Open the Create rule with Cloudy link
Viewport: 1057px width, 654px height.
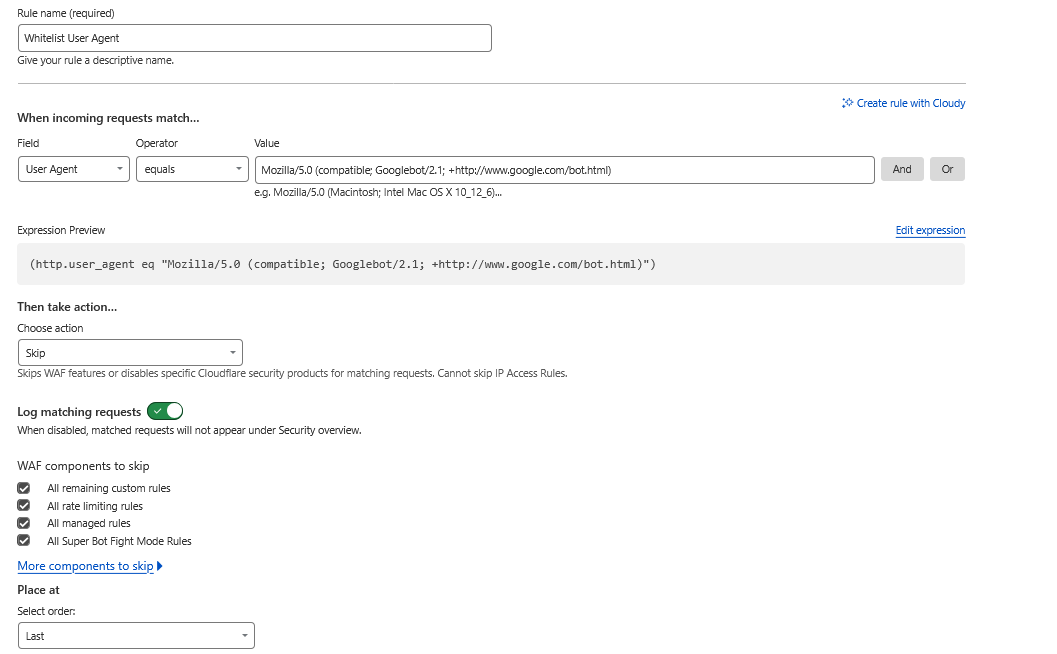point(910,103)
